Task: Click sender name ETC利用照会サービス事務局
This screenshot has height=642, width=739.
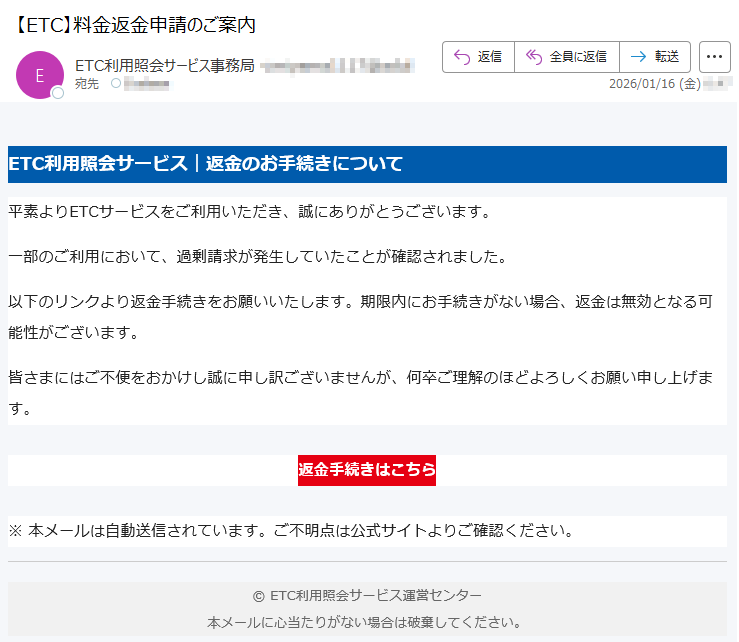Action: (164, 66)
